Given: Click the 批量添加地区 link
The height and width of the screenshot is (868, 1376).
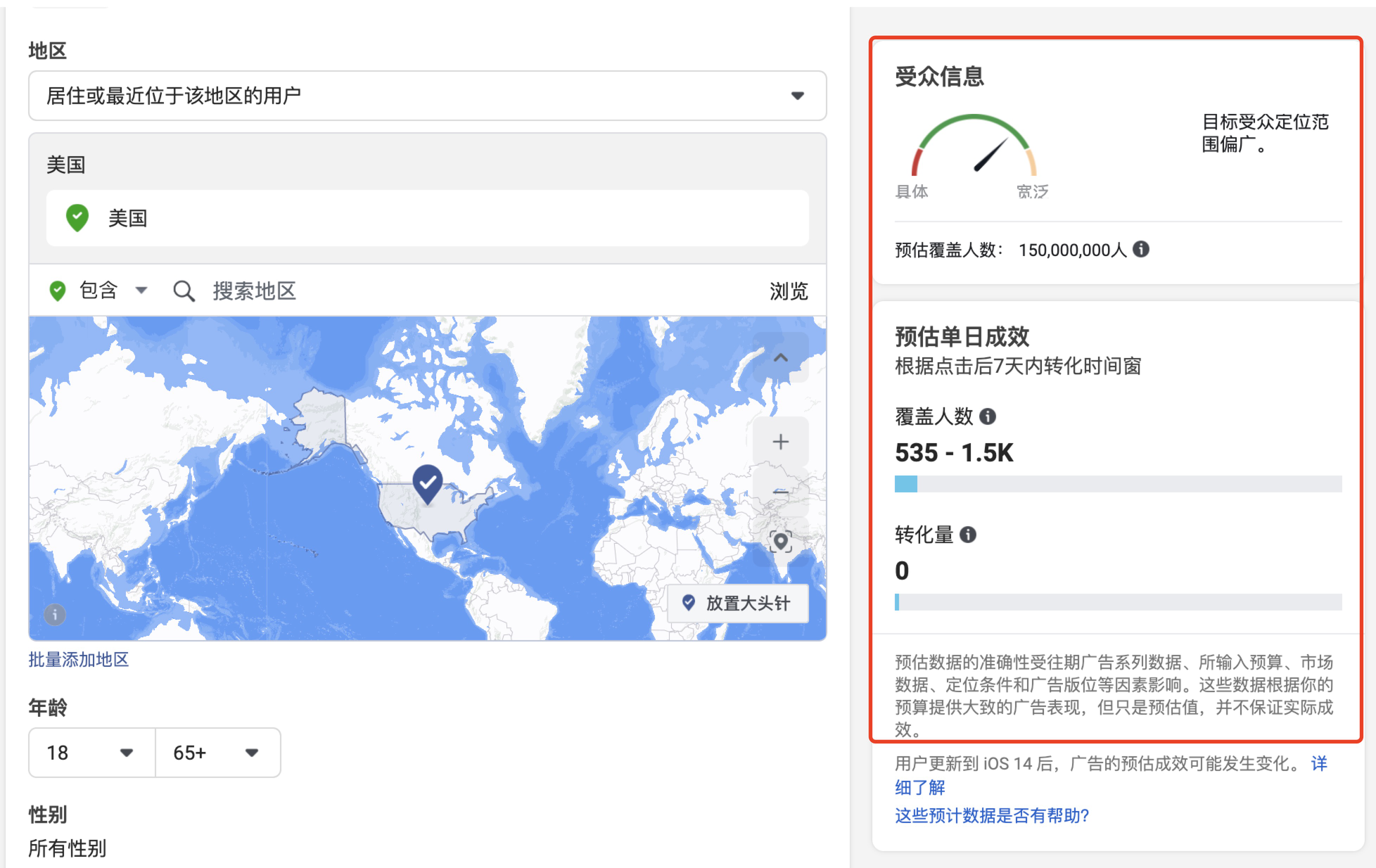Looking at the screenshot, I should [x=79, y=660].
